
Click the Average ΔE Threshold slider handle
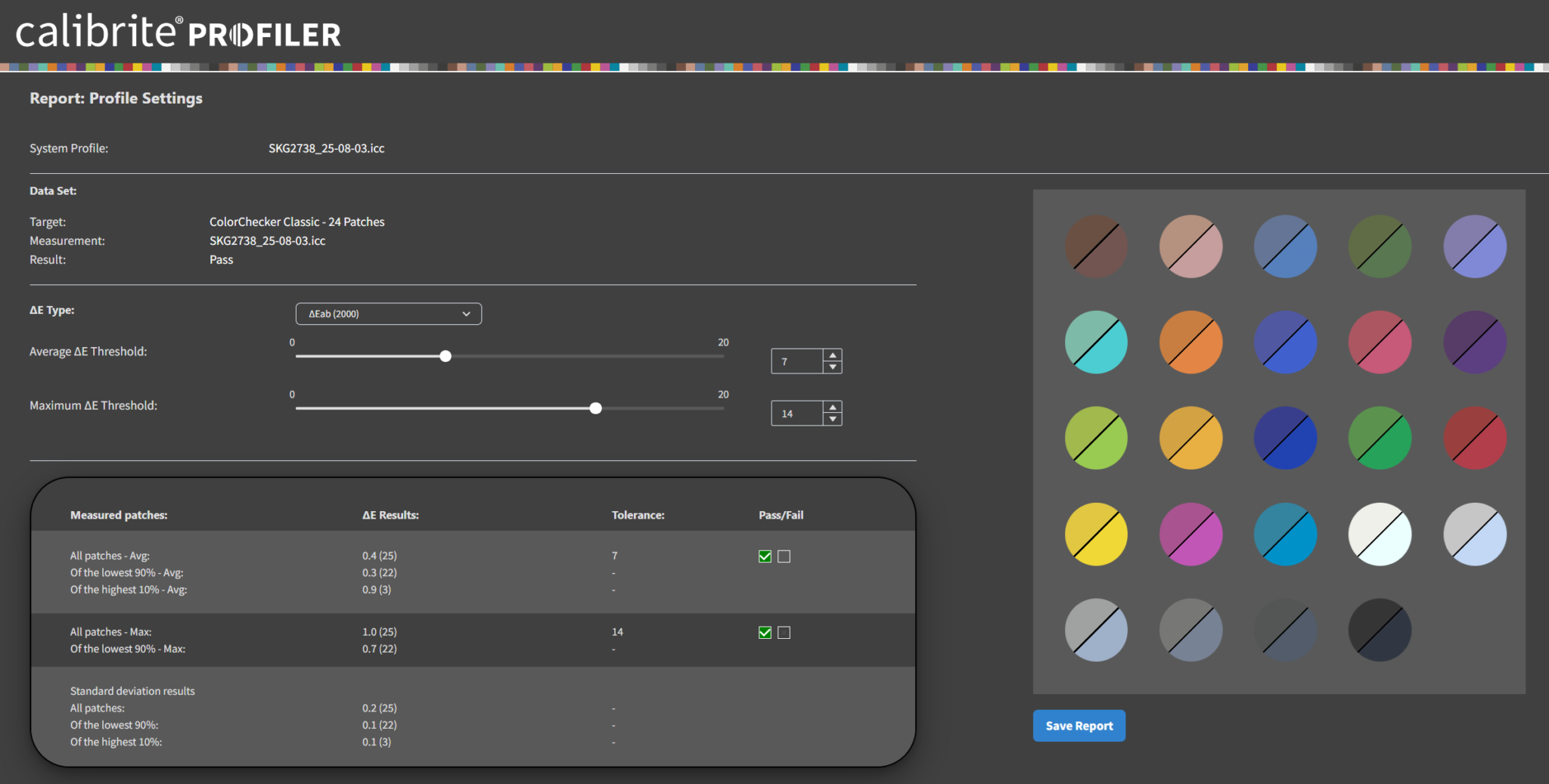coord(445,356)
